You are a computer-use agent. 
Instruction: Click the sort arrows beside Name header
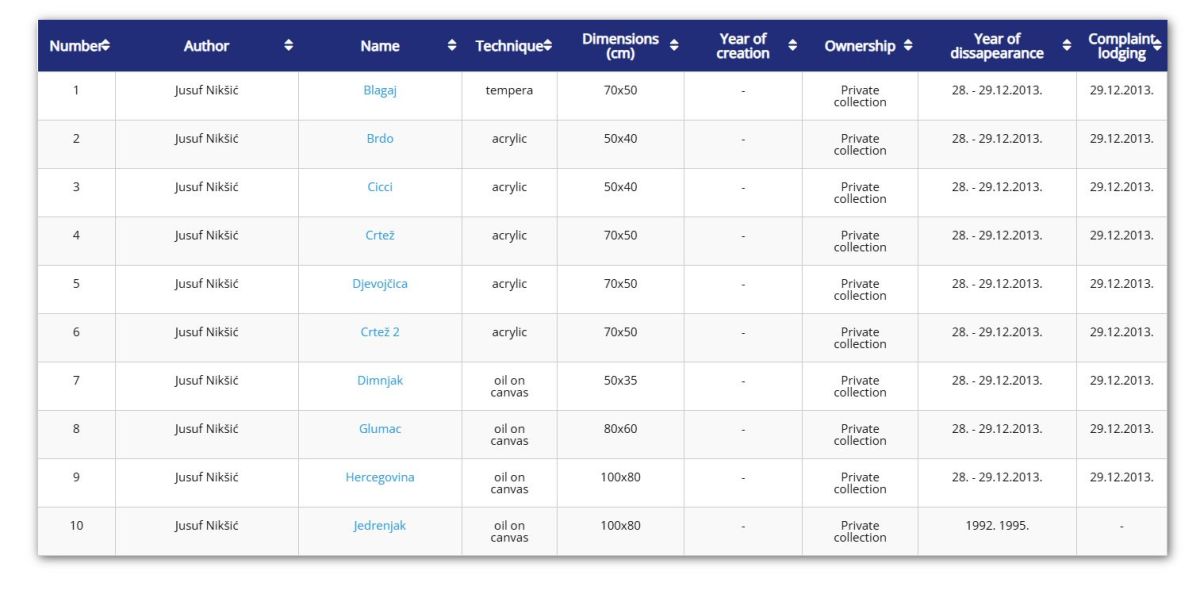pyautogui.click(x=452, y=46)
